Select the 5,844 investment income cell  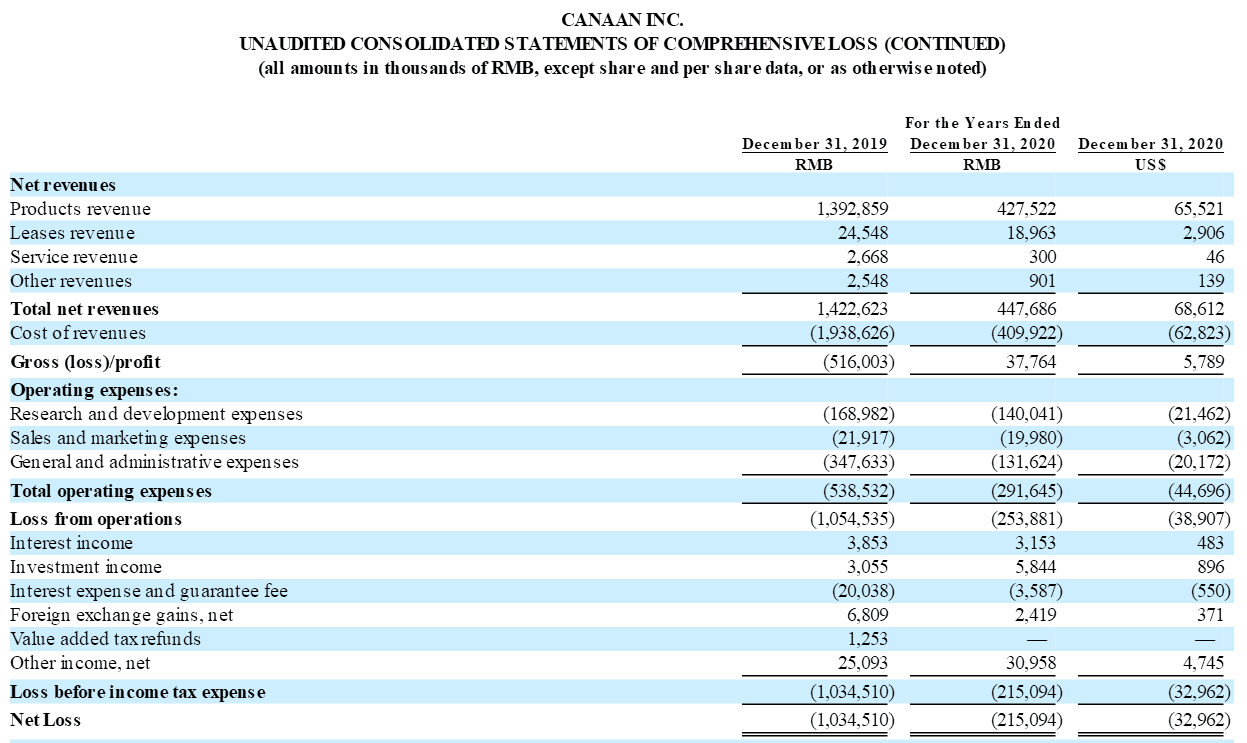coord(1035,567)
